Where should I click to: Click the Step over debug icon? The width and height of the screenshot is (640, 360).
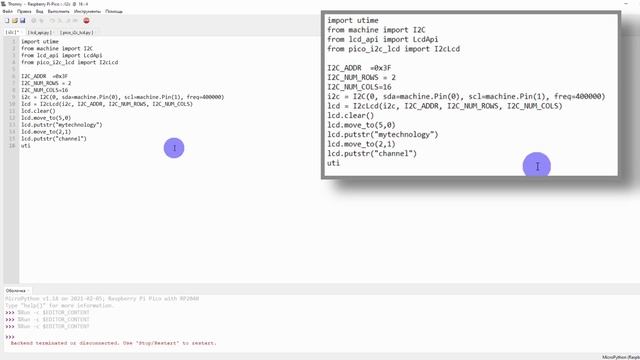(x=52, y=20)
